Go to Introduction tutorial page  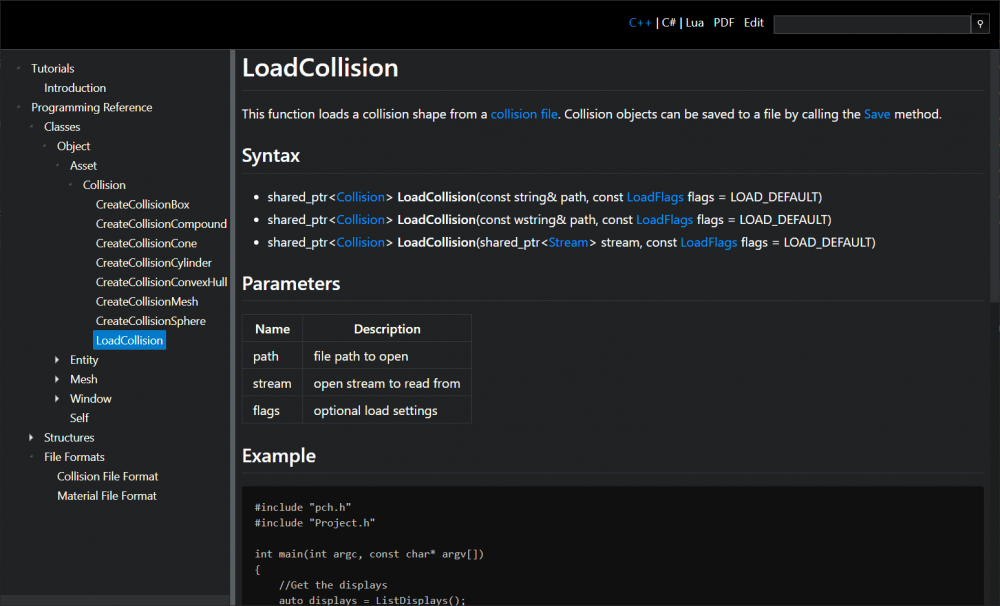click(x=75, y=88)
